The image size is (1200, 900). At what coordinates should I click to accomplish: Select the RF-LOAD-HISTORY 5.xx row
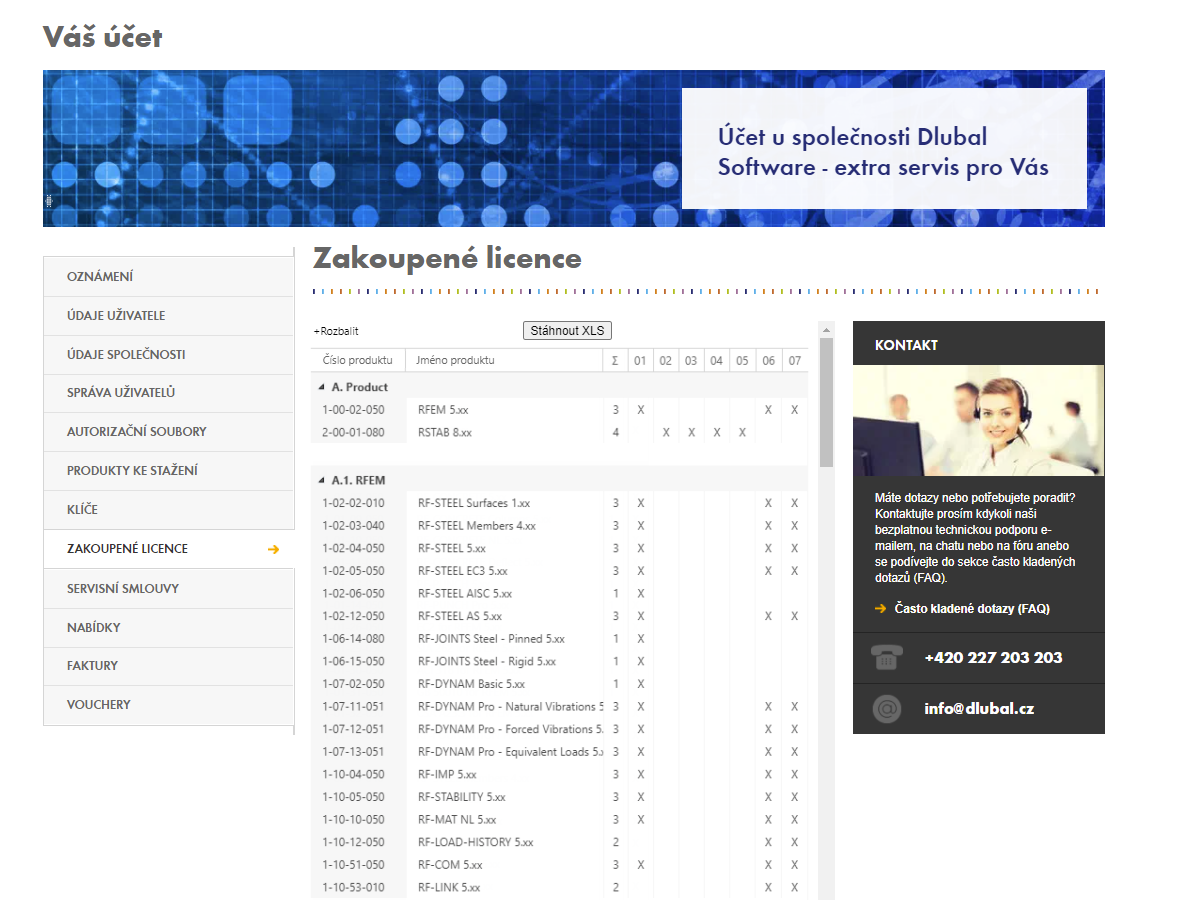pyautogui.click(x=560, y=842)
